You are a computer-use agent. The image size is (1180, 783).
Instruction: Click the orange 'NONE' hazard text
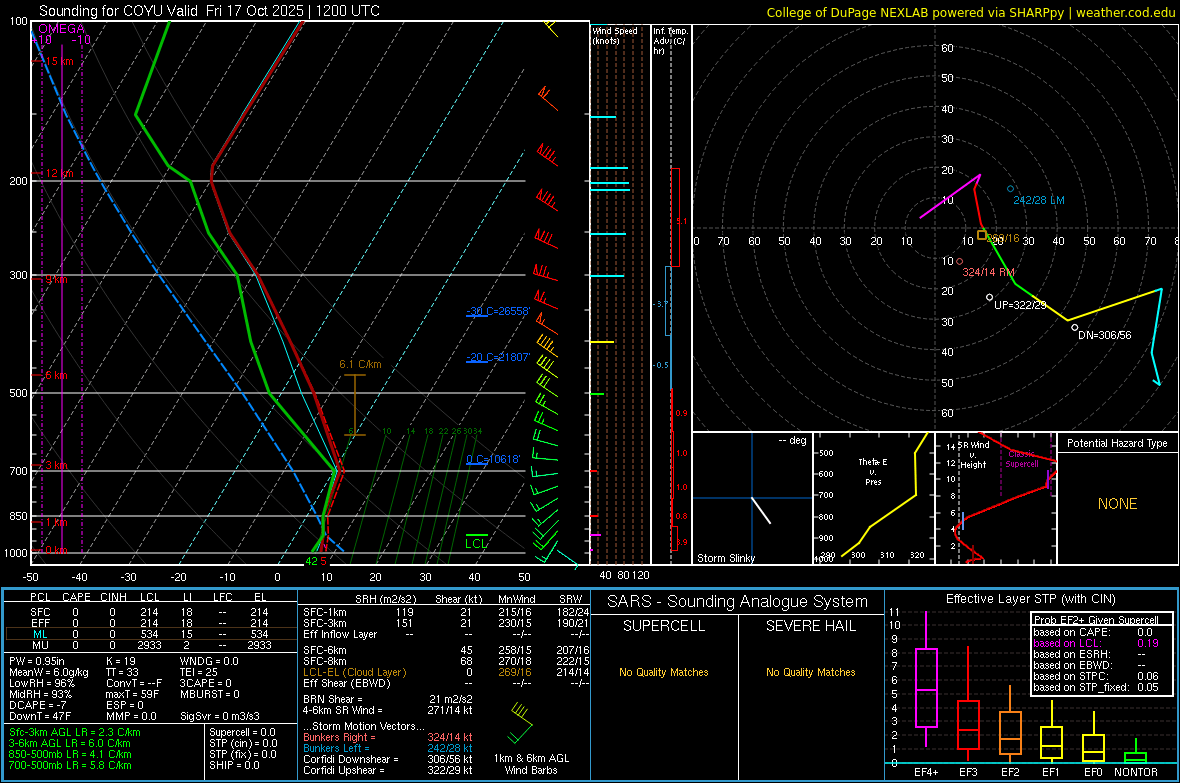[1118, 504]
